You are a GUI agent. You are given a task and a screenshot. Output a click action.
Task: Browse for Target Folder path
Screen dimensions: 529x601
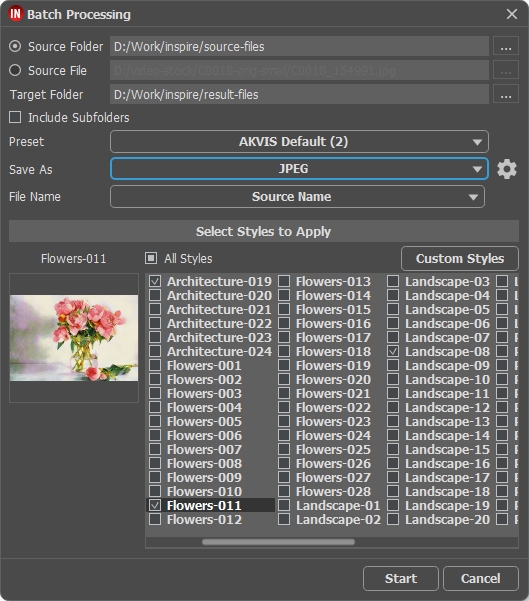tap(506, 94)
